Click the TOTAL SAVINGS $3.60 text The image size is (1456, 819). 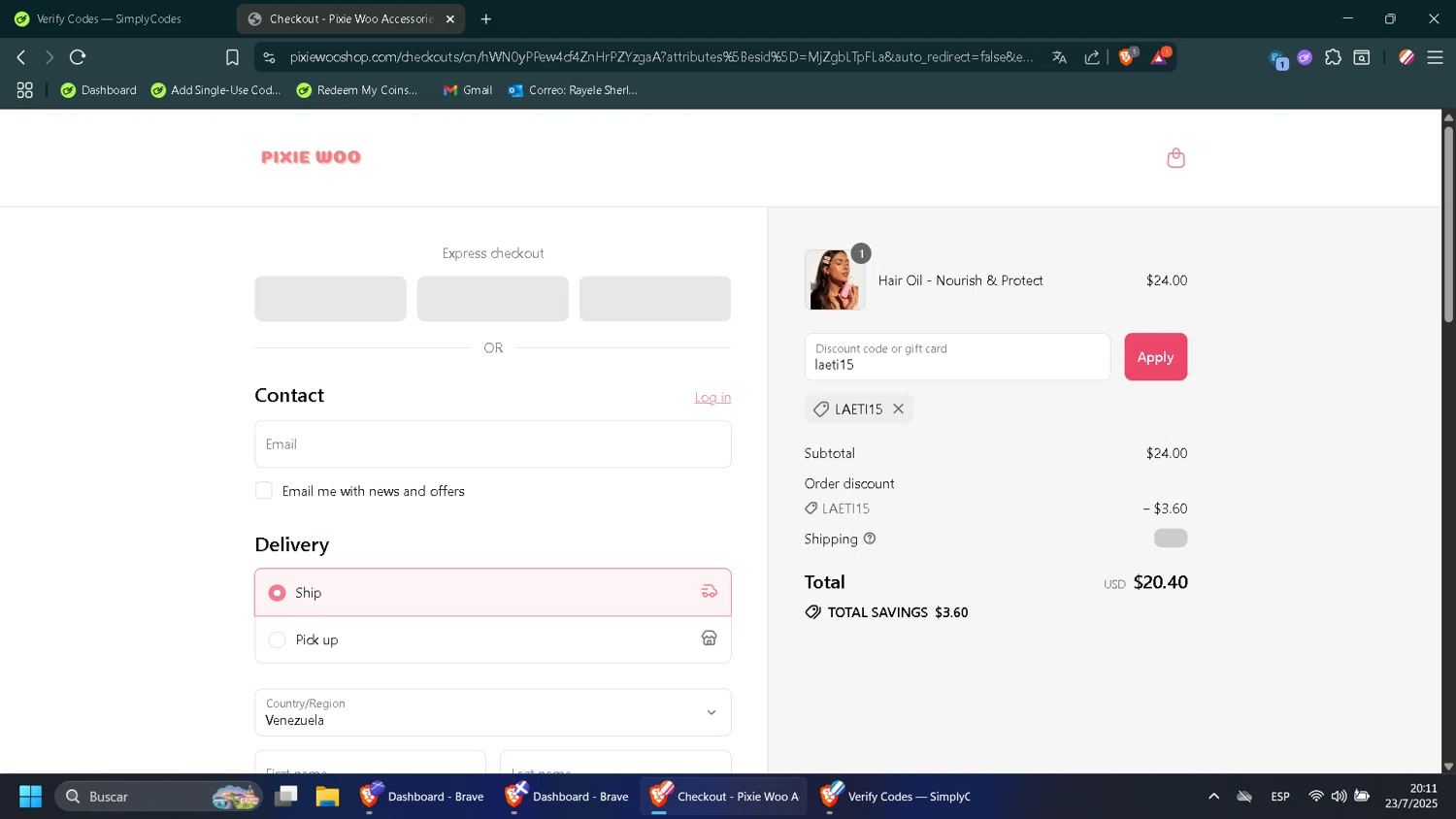(898, 612)
